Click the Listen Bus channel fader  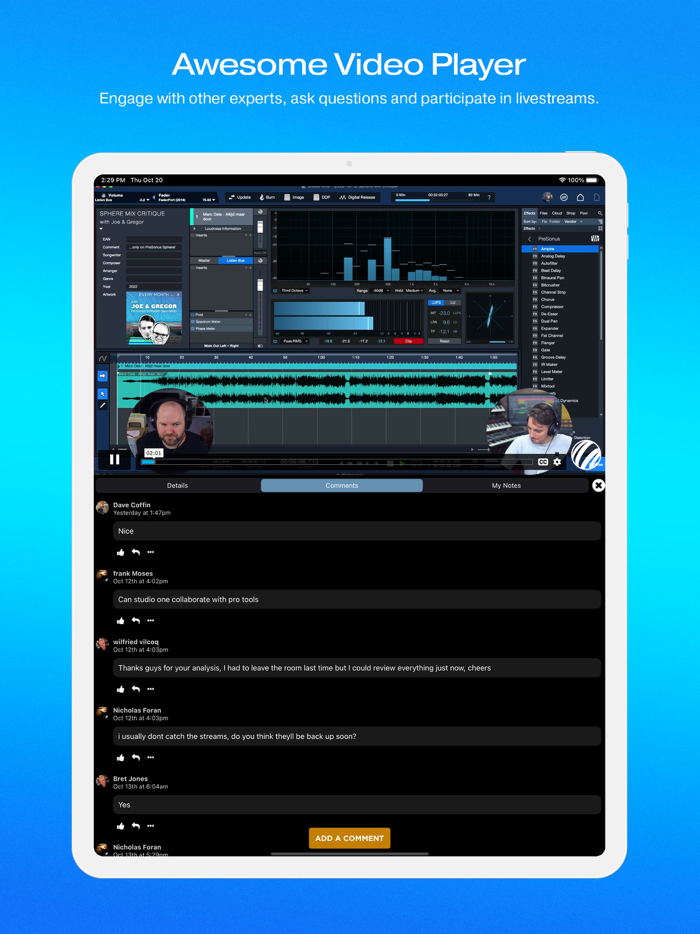260,285
